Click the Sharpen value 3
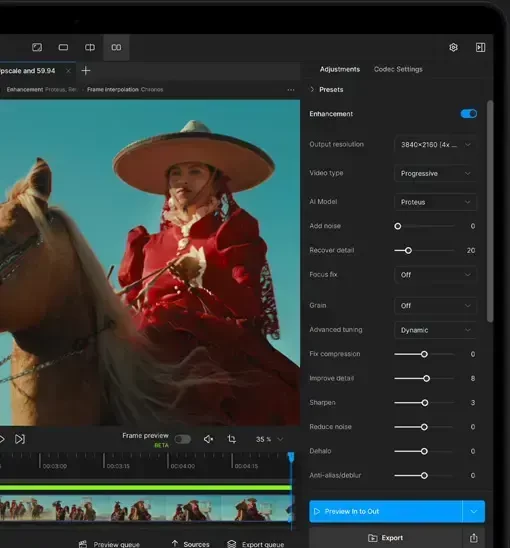The width and height of the screenshot is (510, 548). point(473,403)
